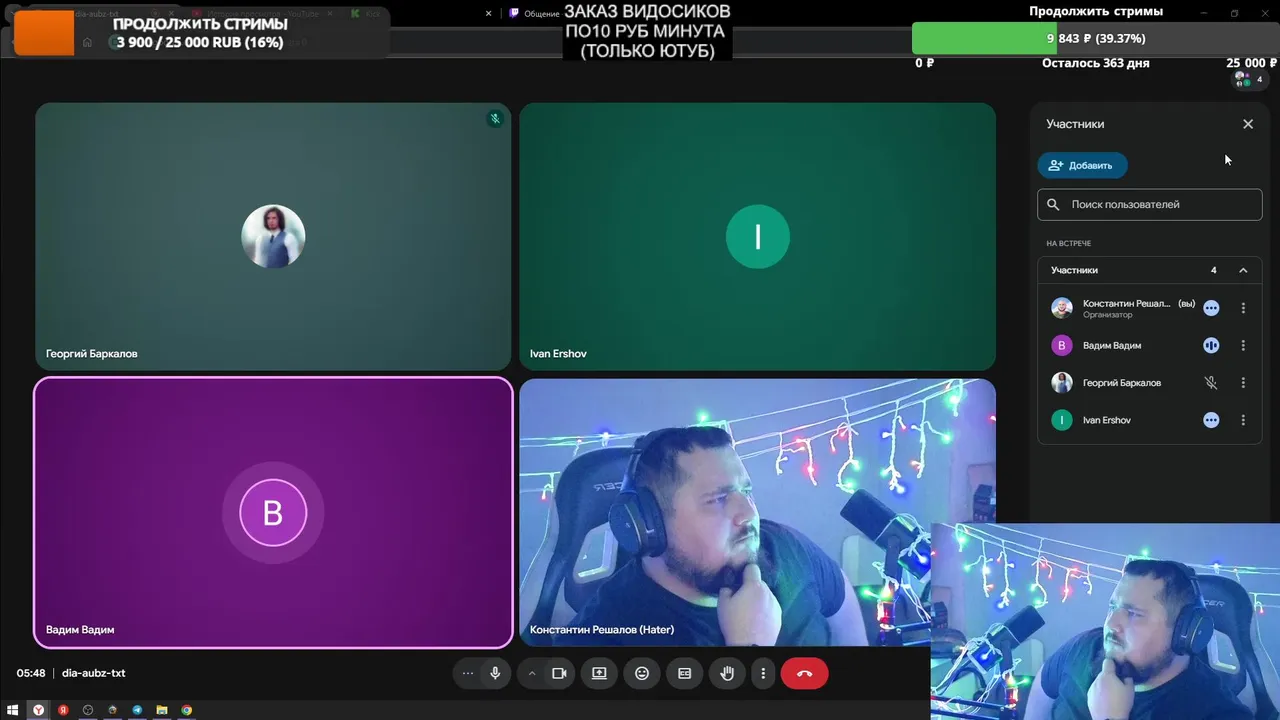Close the Участники side panel

click(1248, 124)
